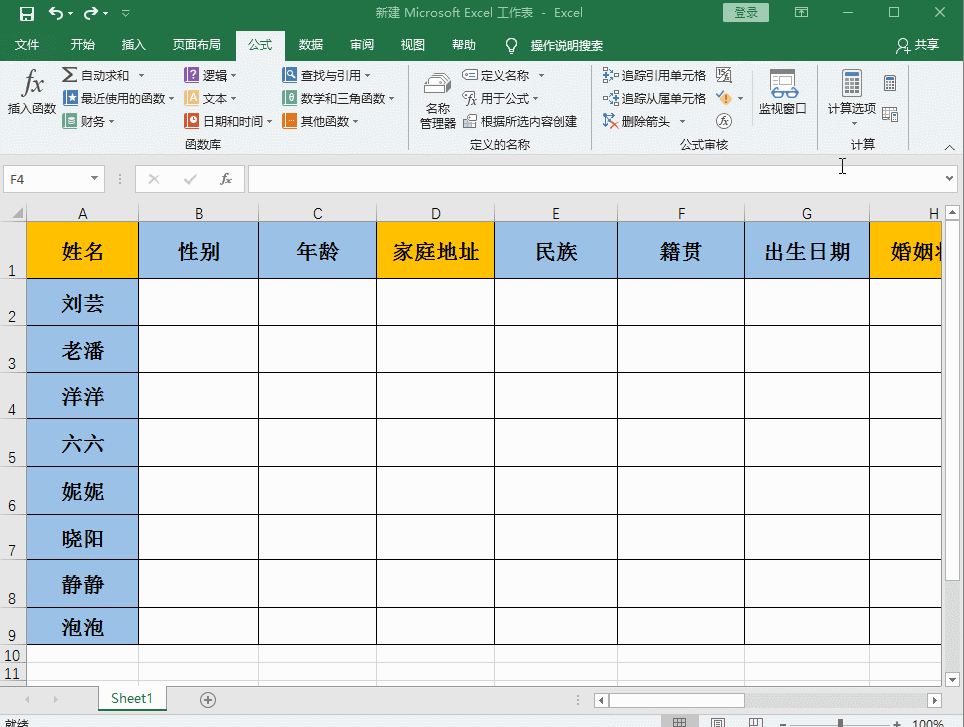Viewport: 964px width, 727px height.
Task: Toggle Page Break Preview in the status bar
Action: click(x=754, y=719)
